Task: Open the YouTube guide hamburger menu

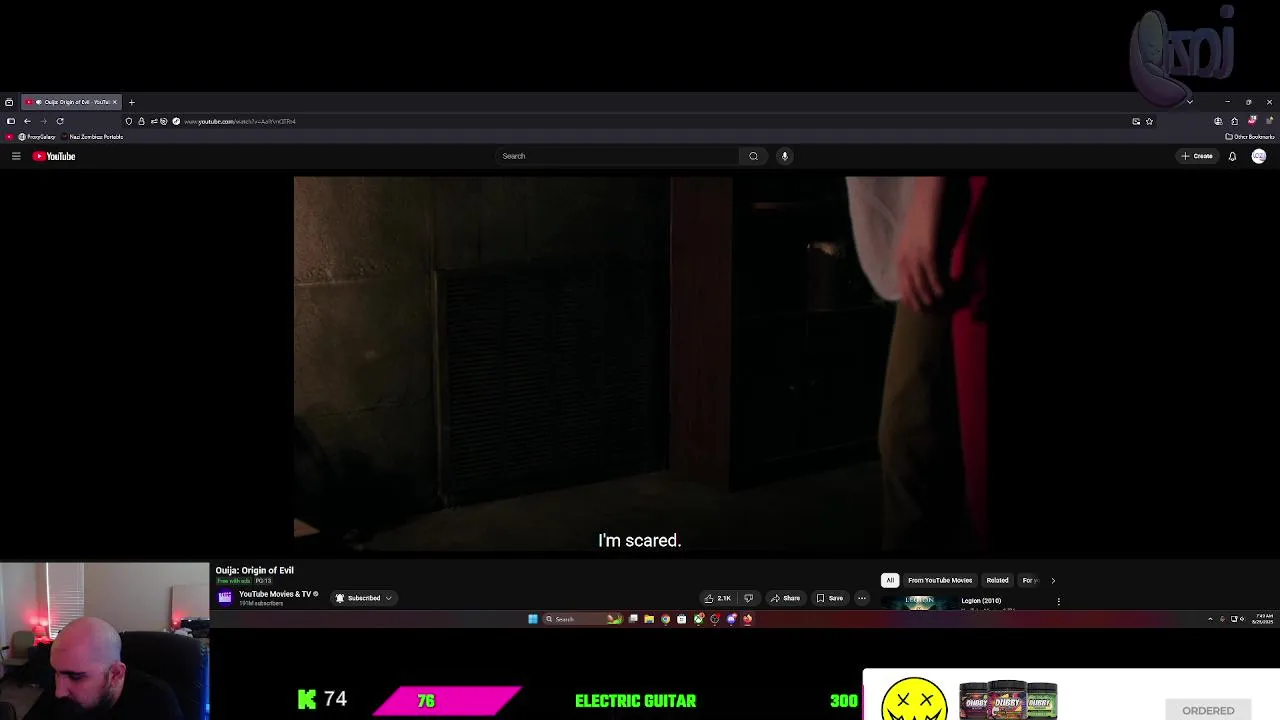Action: tap(16, 156)
